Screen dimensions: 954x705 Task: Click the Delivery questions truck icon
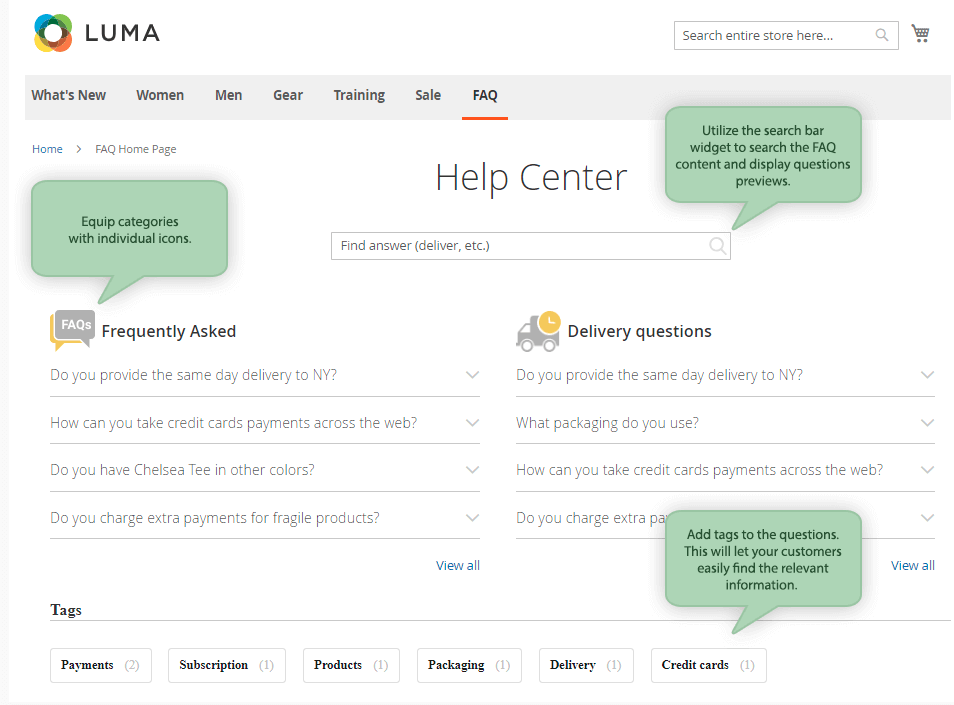[538, 331]
